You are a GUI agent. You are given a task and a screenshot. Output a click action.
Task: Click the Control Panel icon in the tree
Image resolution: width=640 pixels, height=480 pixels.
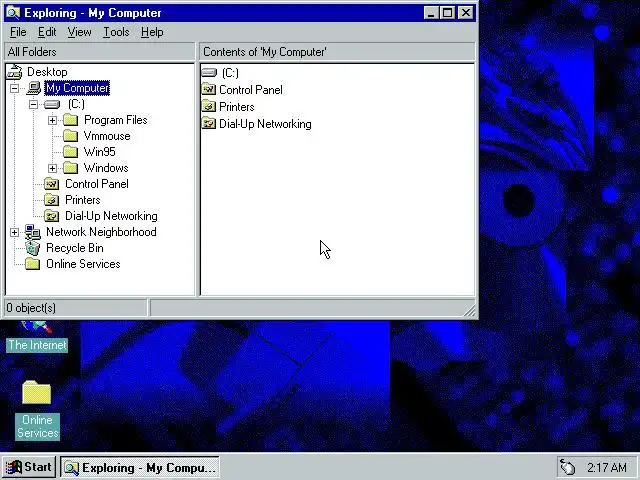pos(51,184)
